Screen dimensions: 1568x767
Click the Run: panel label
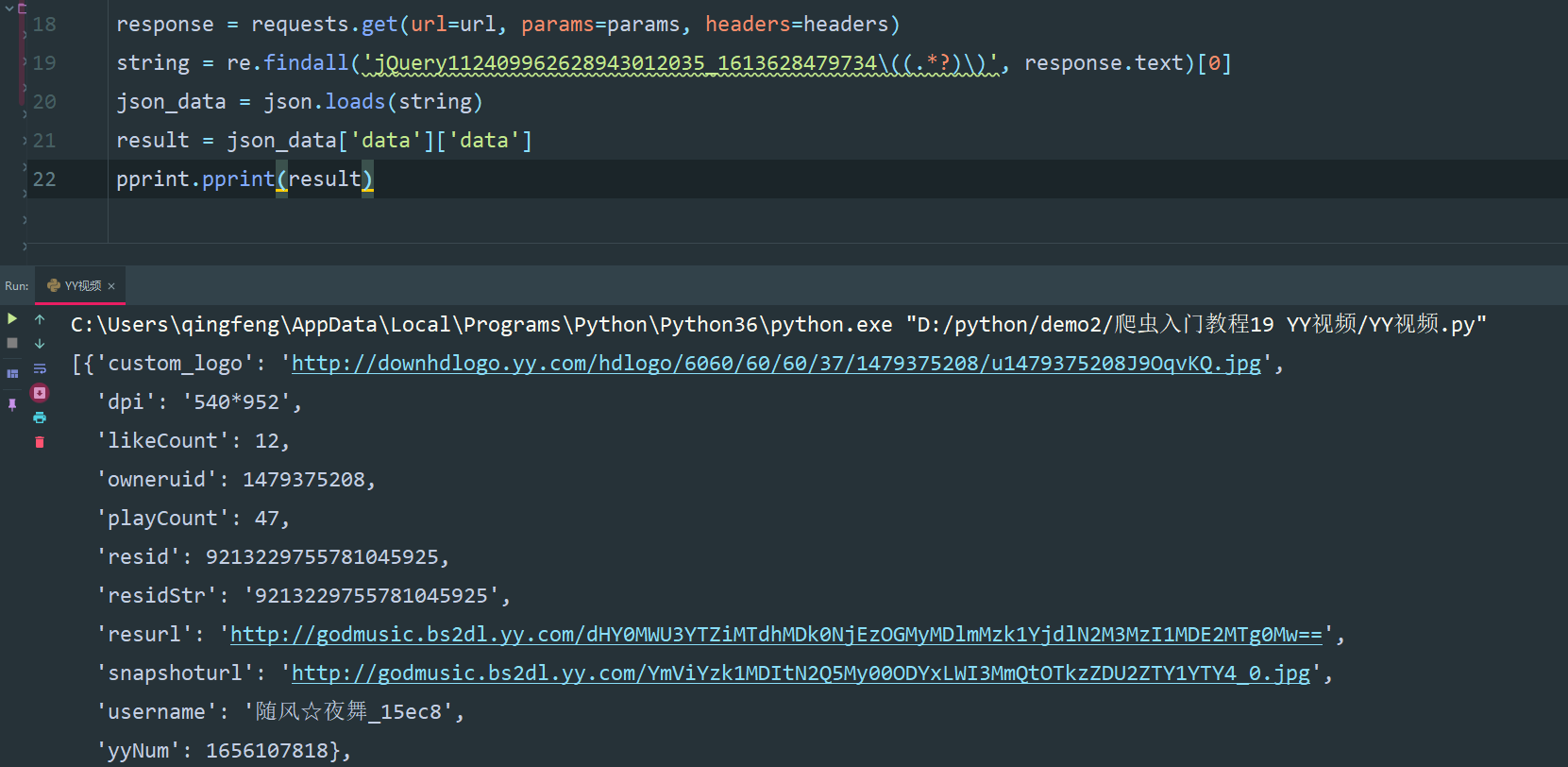(x=17, y=286)
